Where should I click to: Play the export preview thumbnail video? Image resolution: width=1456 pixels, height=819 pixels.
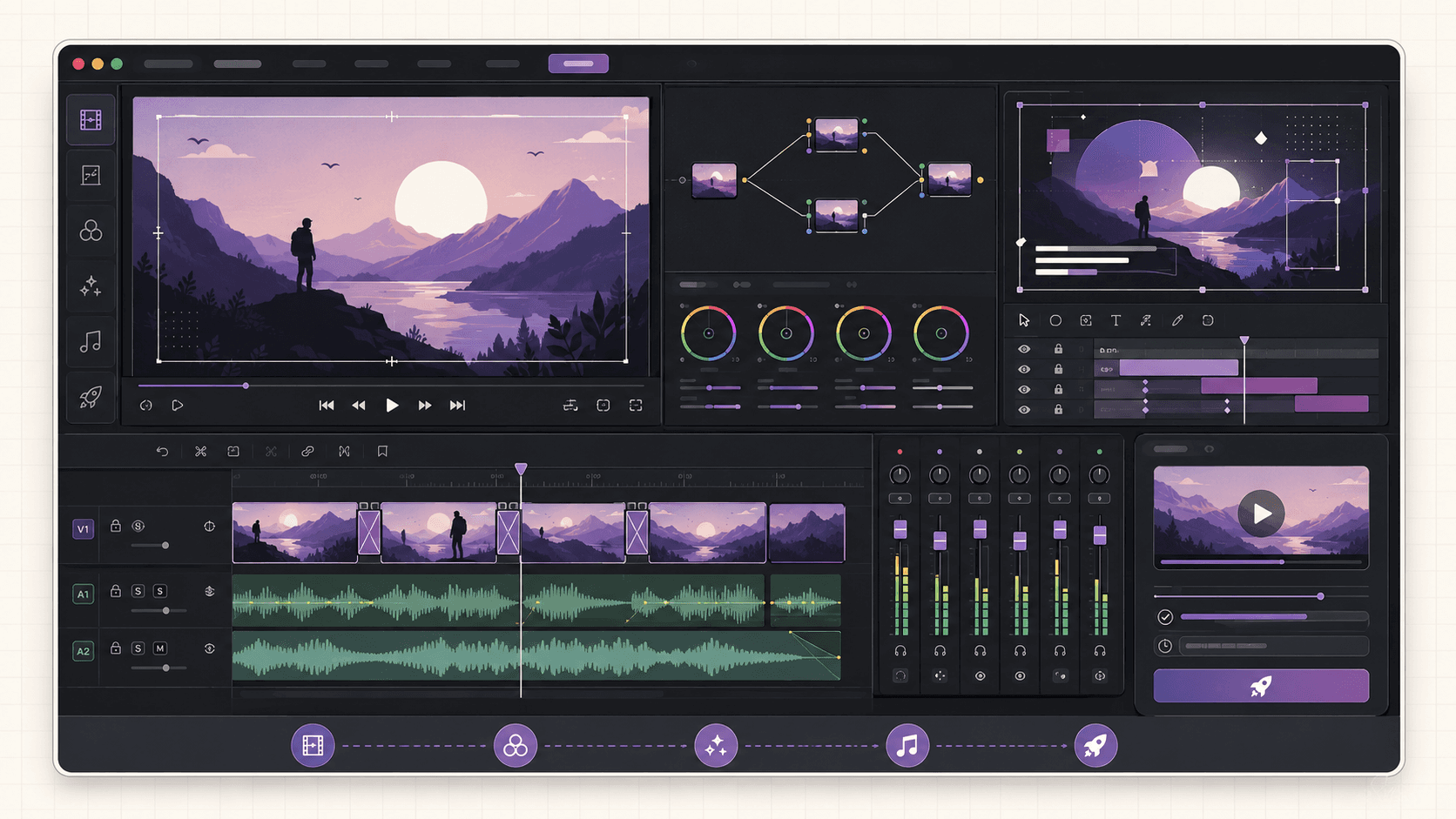click(x=1261, y=514)
